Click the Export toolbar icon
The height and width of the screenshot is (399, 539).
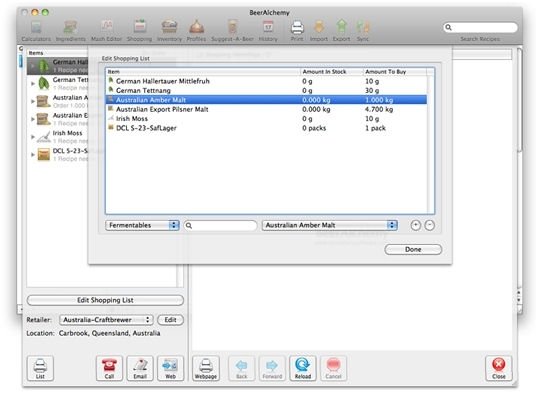pos(341,31)
